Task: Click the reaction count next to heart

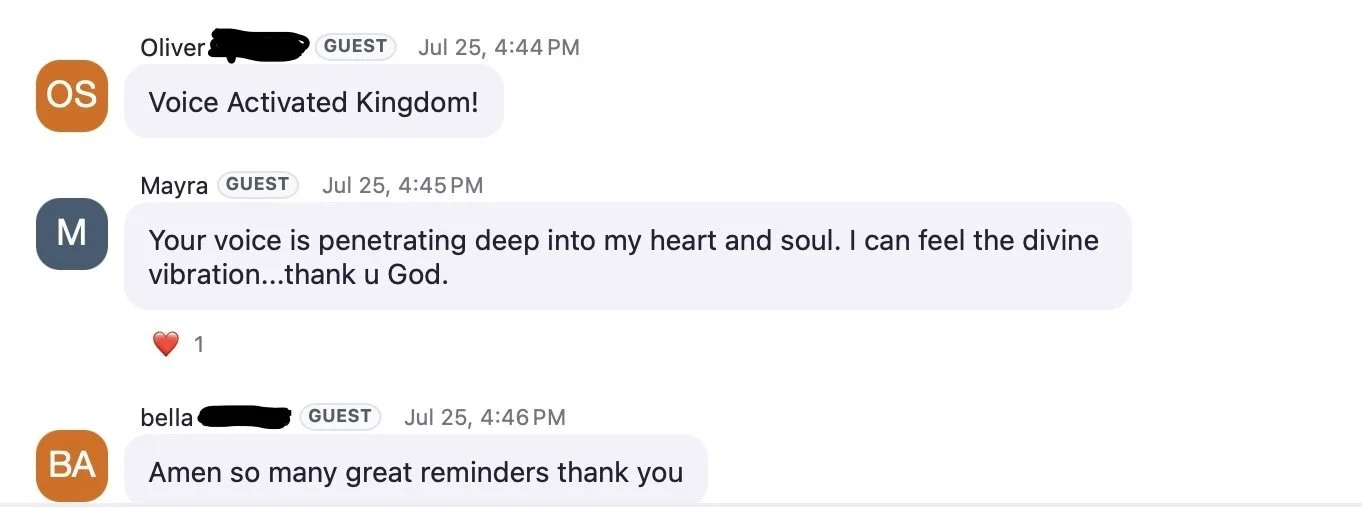Action: point(199,345)
